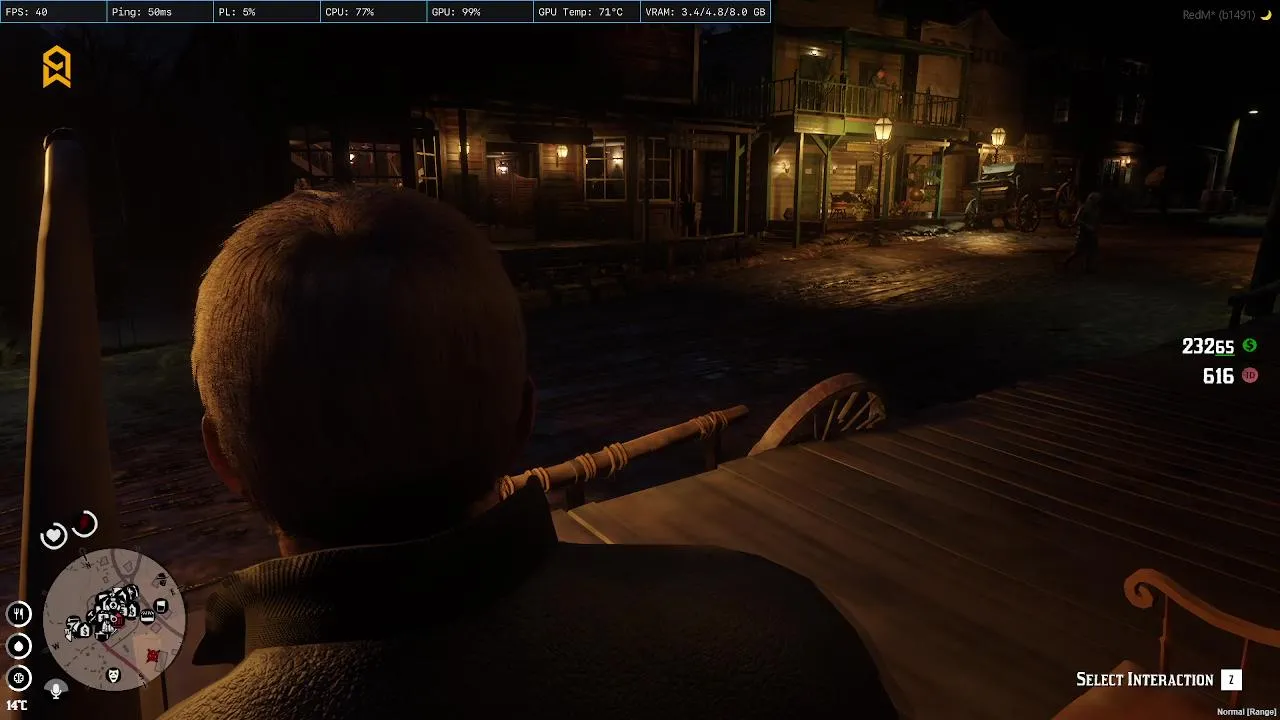The width and height of the screenshot is (1280, 720).
Task: Click the moon icon next to RedM
Action: tap(1266, 14)
